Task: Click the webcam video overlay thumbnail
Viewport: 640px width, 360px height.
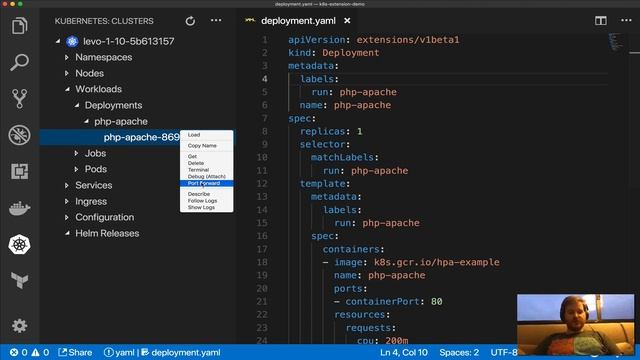Action: point(576,324)
